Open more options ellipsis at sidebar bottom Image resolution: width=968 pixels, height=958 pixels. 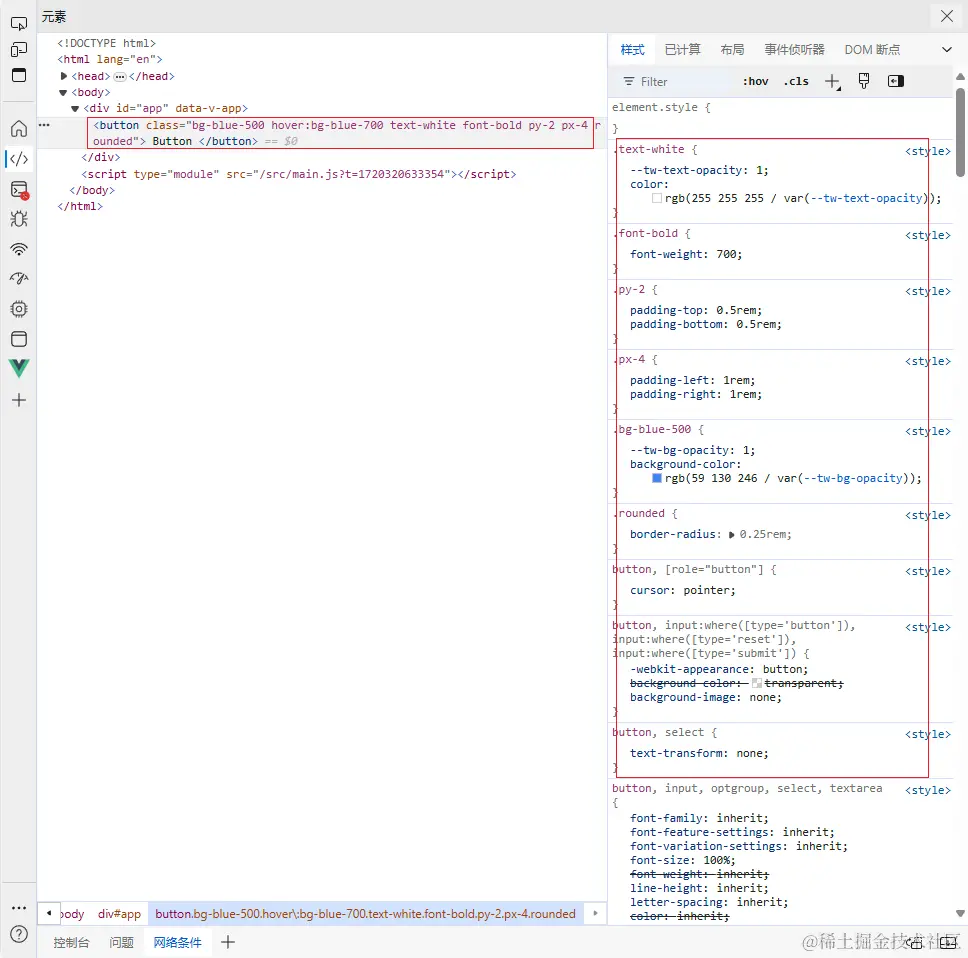tap(19, 908)
